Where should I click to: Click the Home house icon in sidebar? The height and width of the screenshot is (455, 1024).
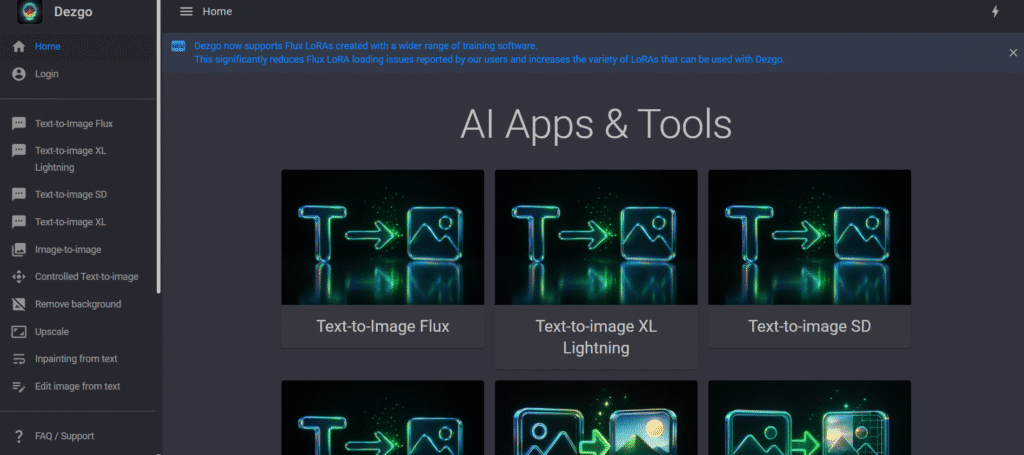coord(19,46)
